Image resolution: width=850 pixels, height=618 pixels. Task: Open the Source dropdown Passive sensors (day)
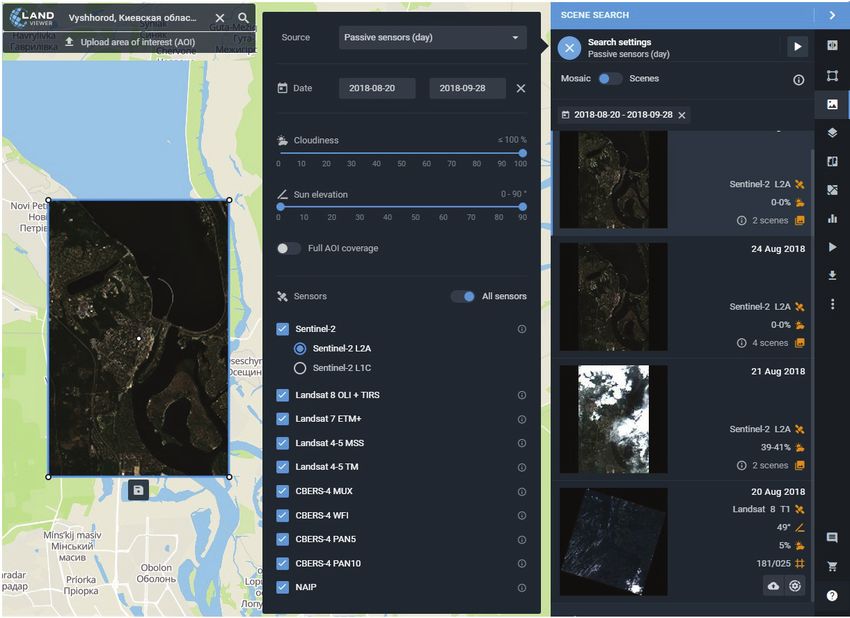click(x=432, y=37)
